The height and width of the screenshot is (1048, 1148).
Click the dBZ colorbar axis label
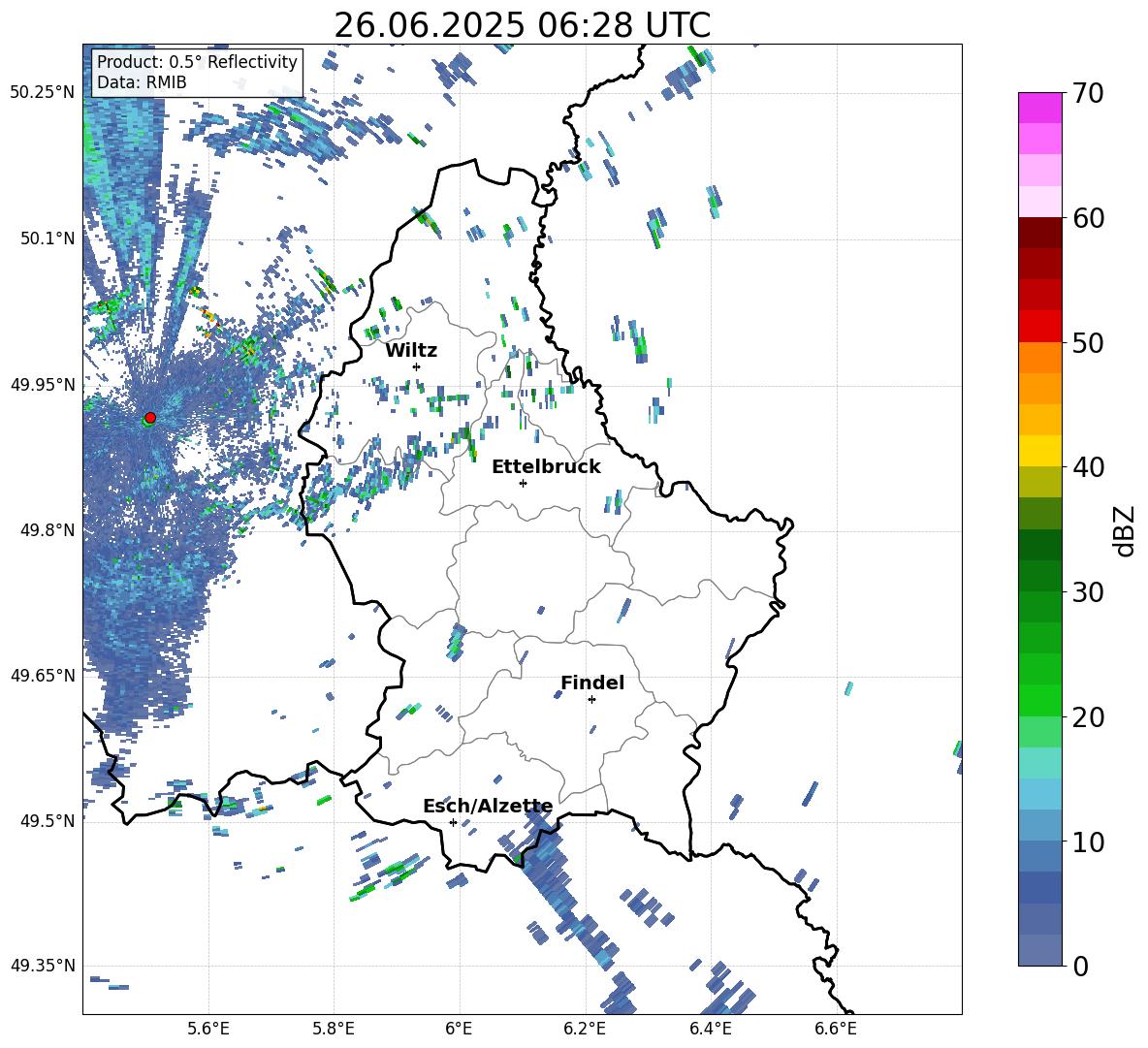1125,530
